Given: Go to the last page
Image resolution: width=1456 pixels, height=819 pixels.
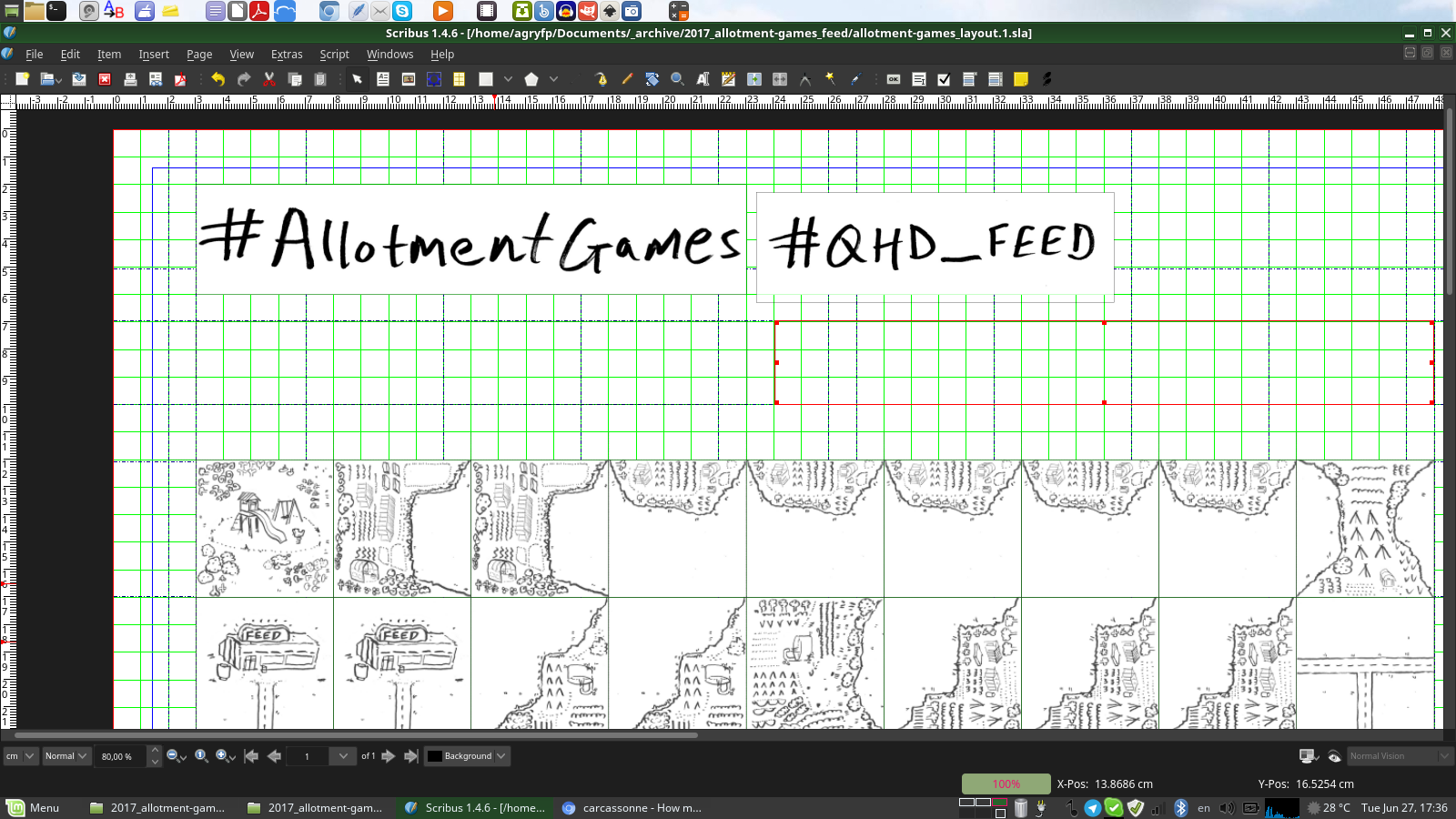Looking at the screenshot, I should point(411,756).
